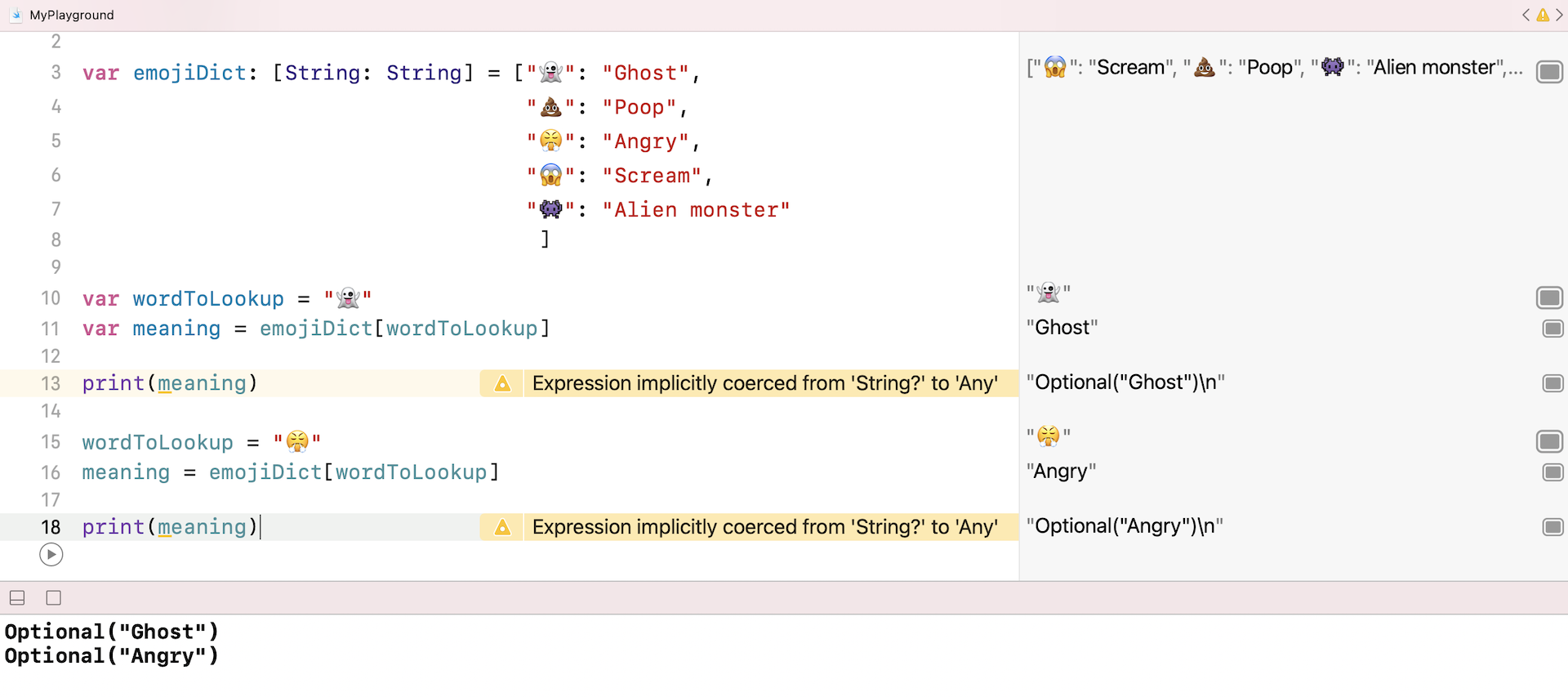Click line number 11 in the gutter
The height and width of the screenshot is (697, 1568).
coord(51,328)
